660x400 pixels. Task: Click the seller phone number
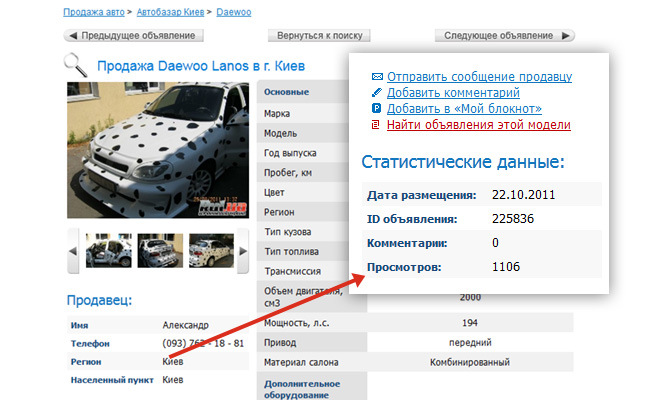[x=203, y=343]
